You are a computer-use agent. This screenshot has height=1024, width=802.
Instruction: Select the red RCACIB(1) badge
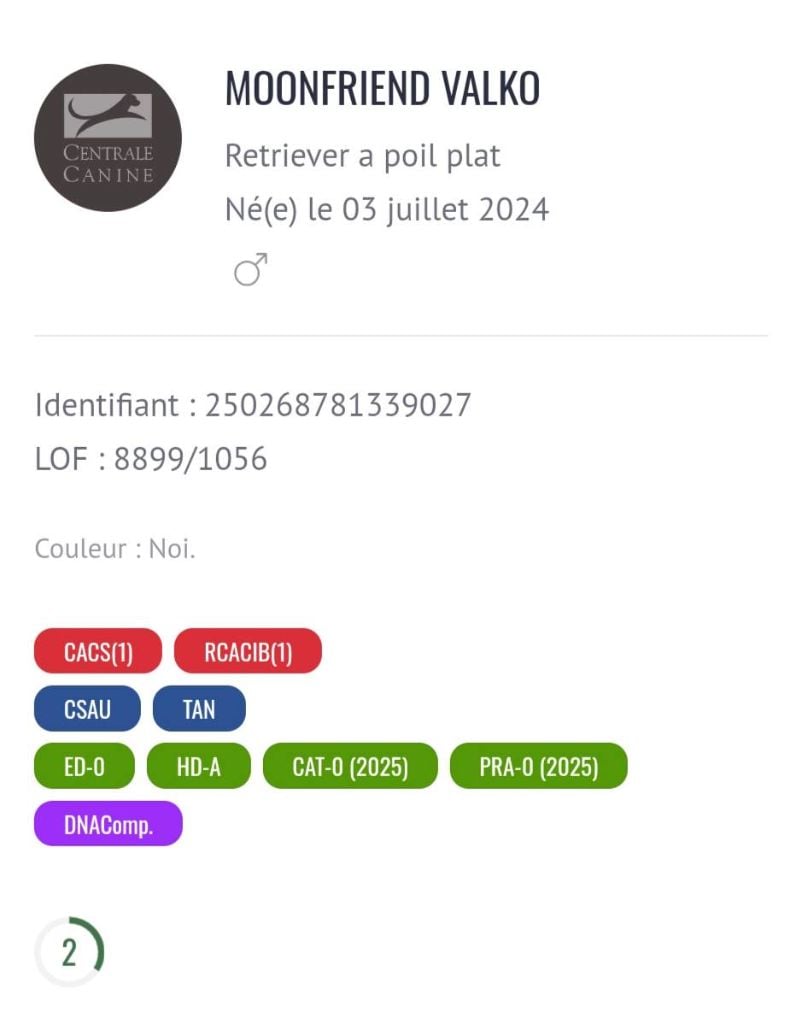248,652
